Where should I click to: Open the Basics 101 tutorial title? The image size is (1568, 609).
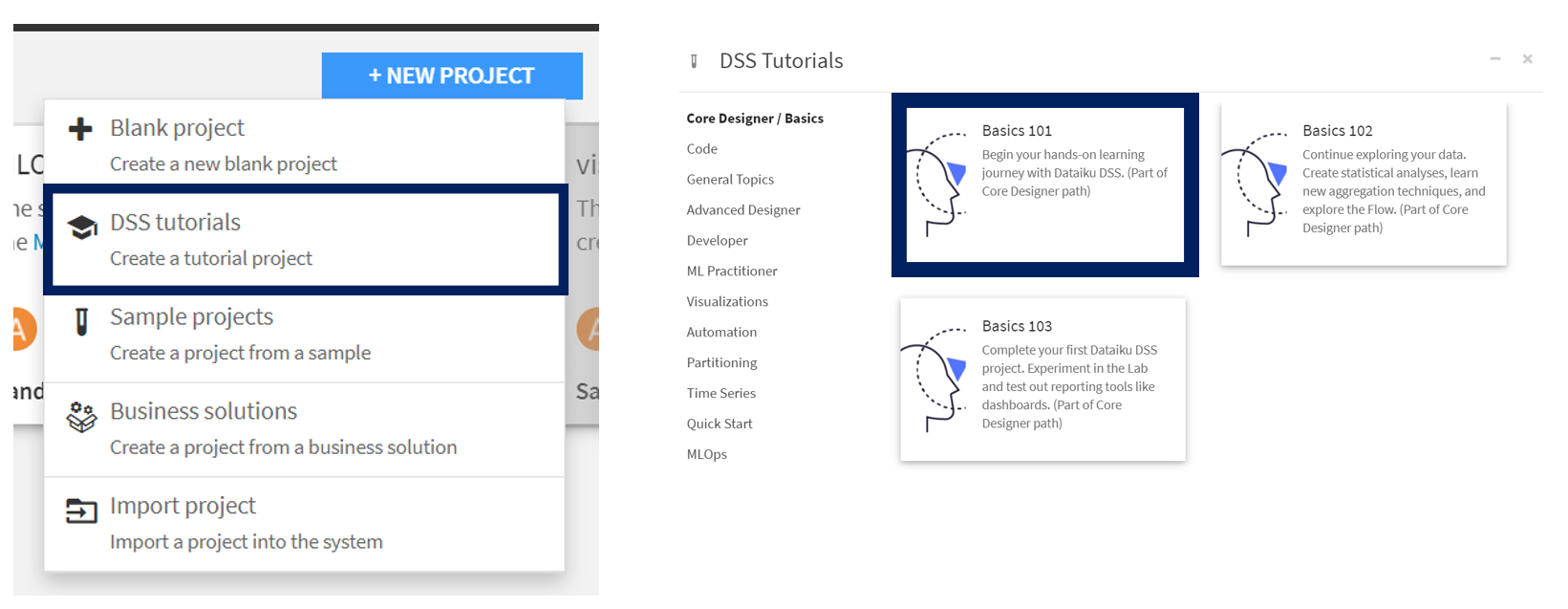1017,131
